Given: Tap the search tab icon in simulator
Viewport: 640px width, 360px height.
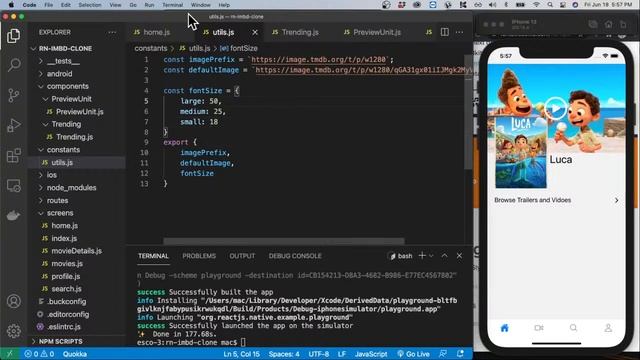Looking at the screenshot, I should click(573, 328).
